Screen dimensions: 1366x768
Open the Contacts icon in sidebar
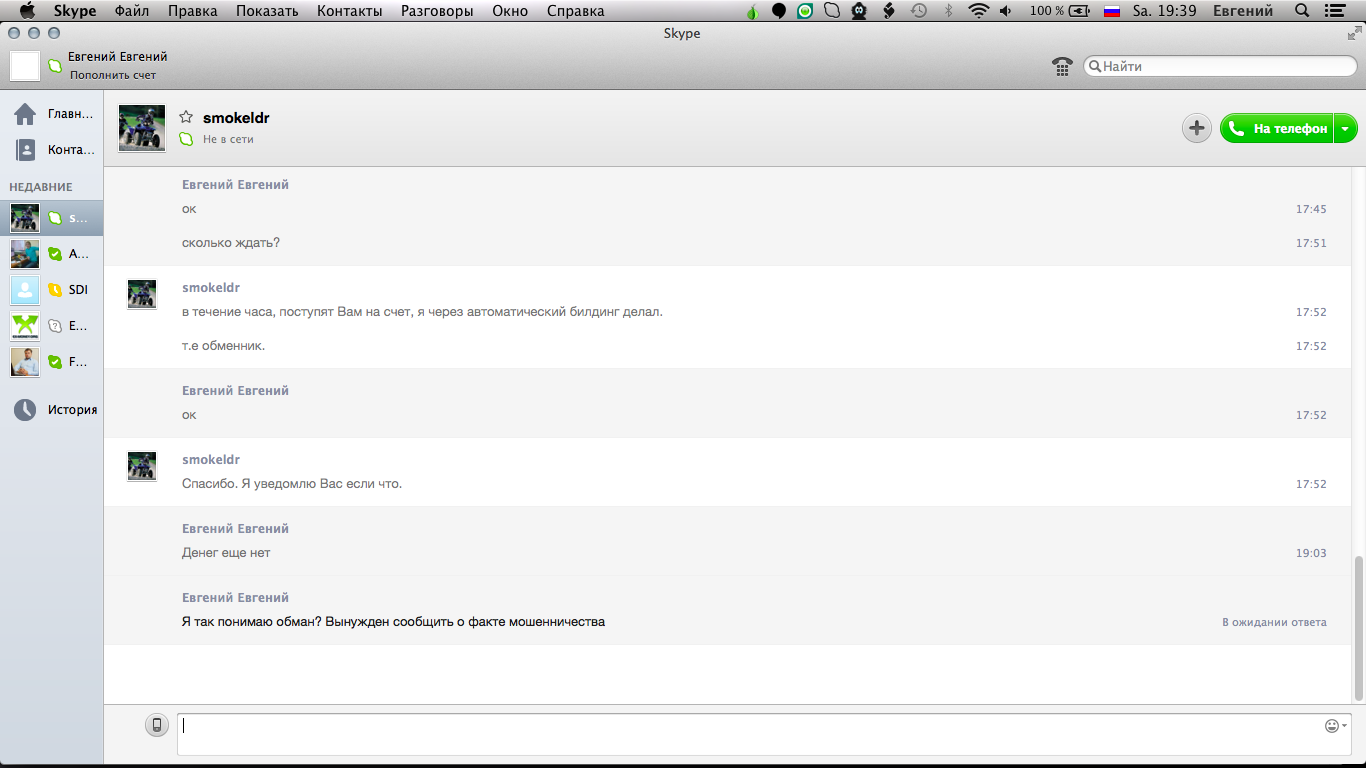tap(25, 150)
